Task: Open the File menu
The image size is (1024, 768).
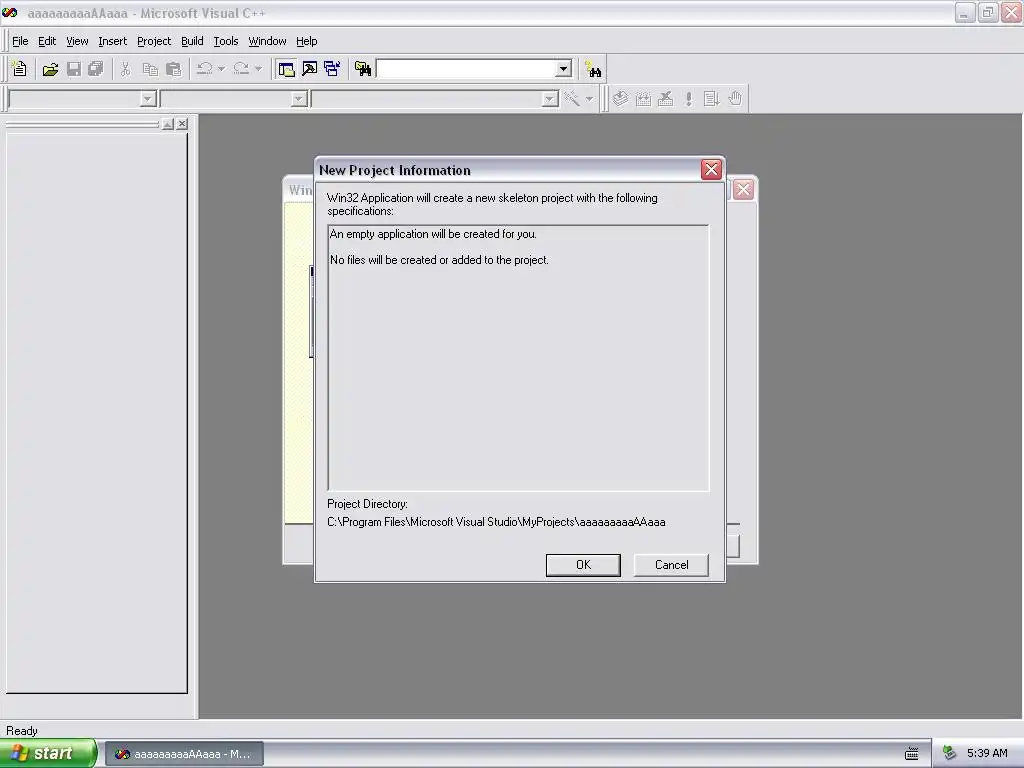Action: point(20,41)
